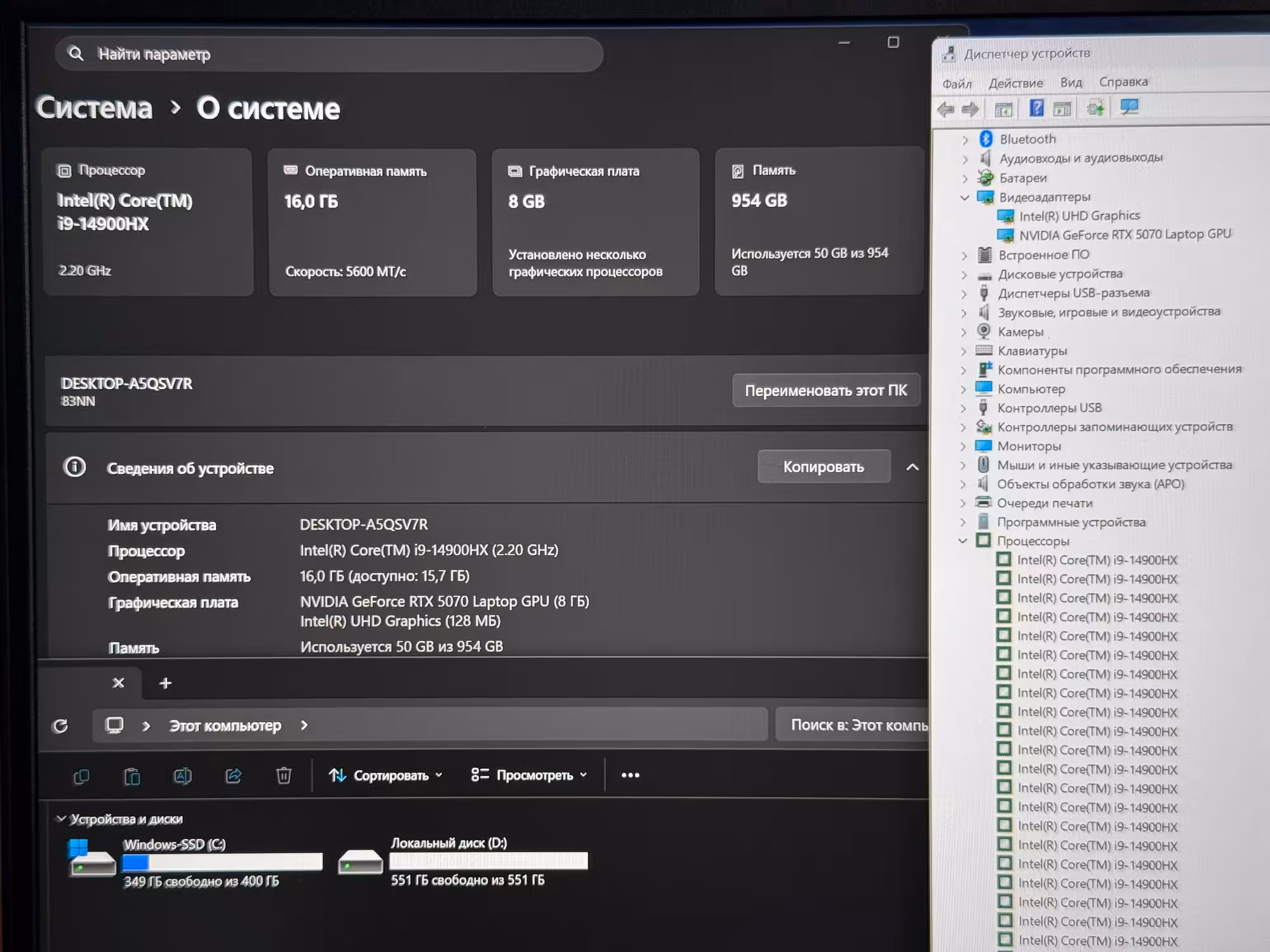Click the scan for hardware changes monitor icon
The image size is (1270, 952).
(1130, 107)
